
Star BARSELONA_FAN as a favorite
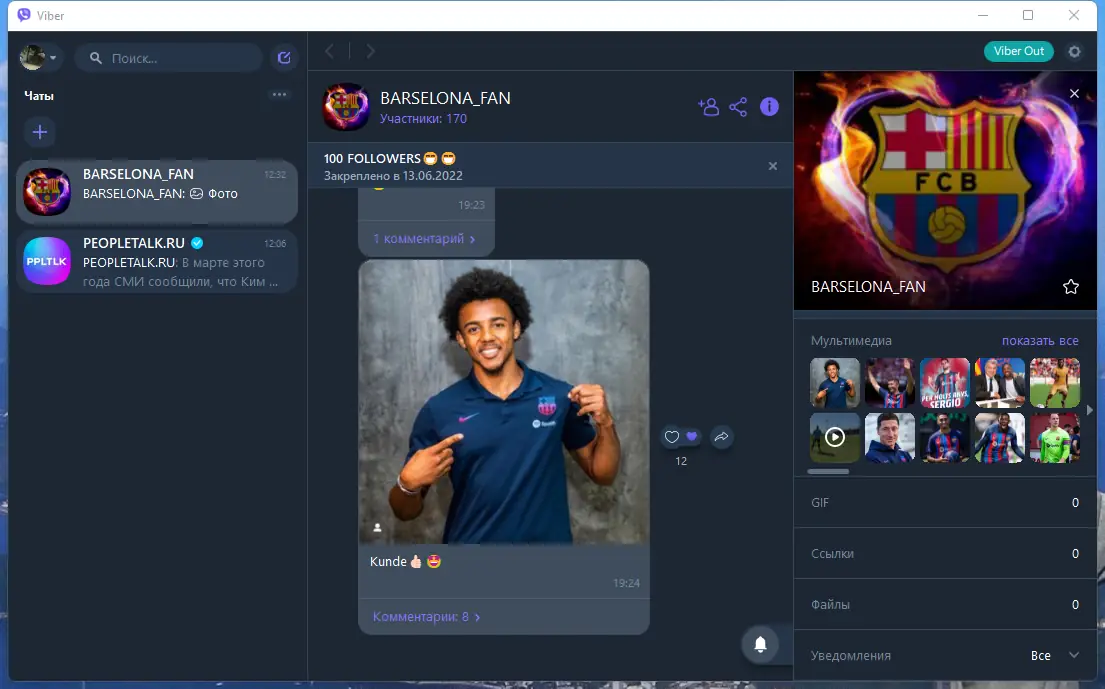pos(1071,286)
